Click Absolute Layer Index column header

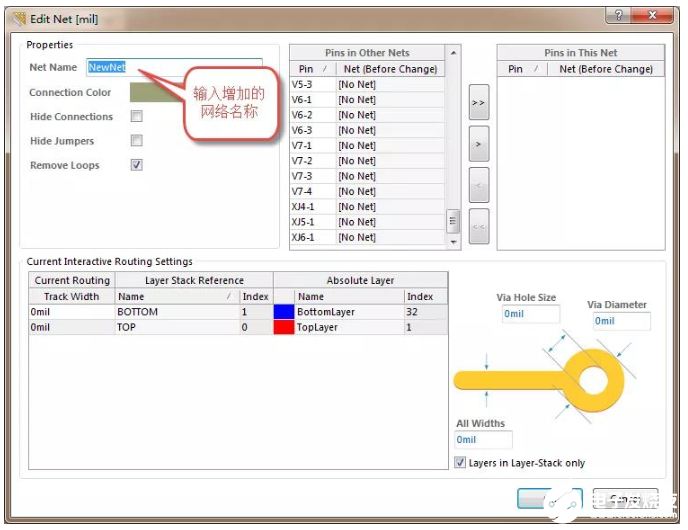pyautogui.click(x=425, y=297)
